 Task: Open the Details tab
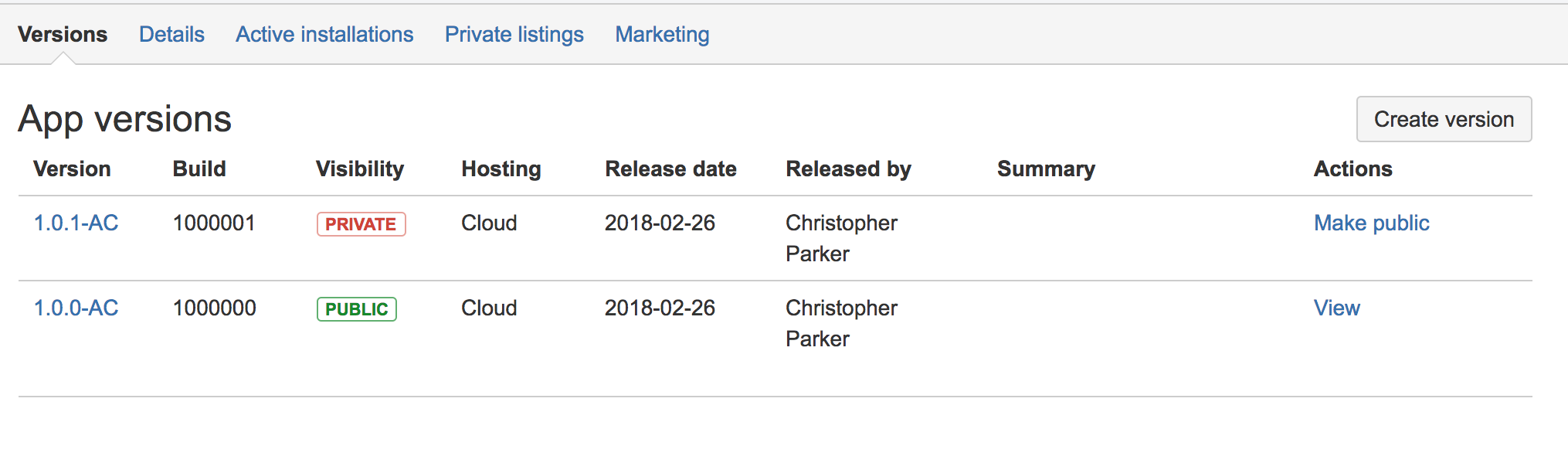[171, 35]
